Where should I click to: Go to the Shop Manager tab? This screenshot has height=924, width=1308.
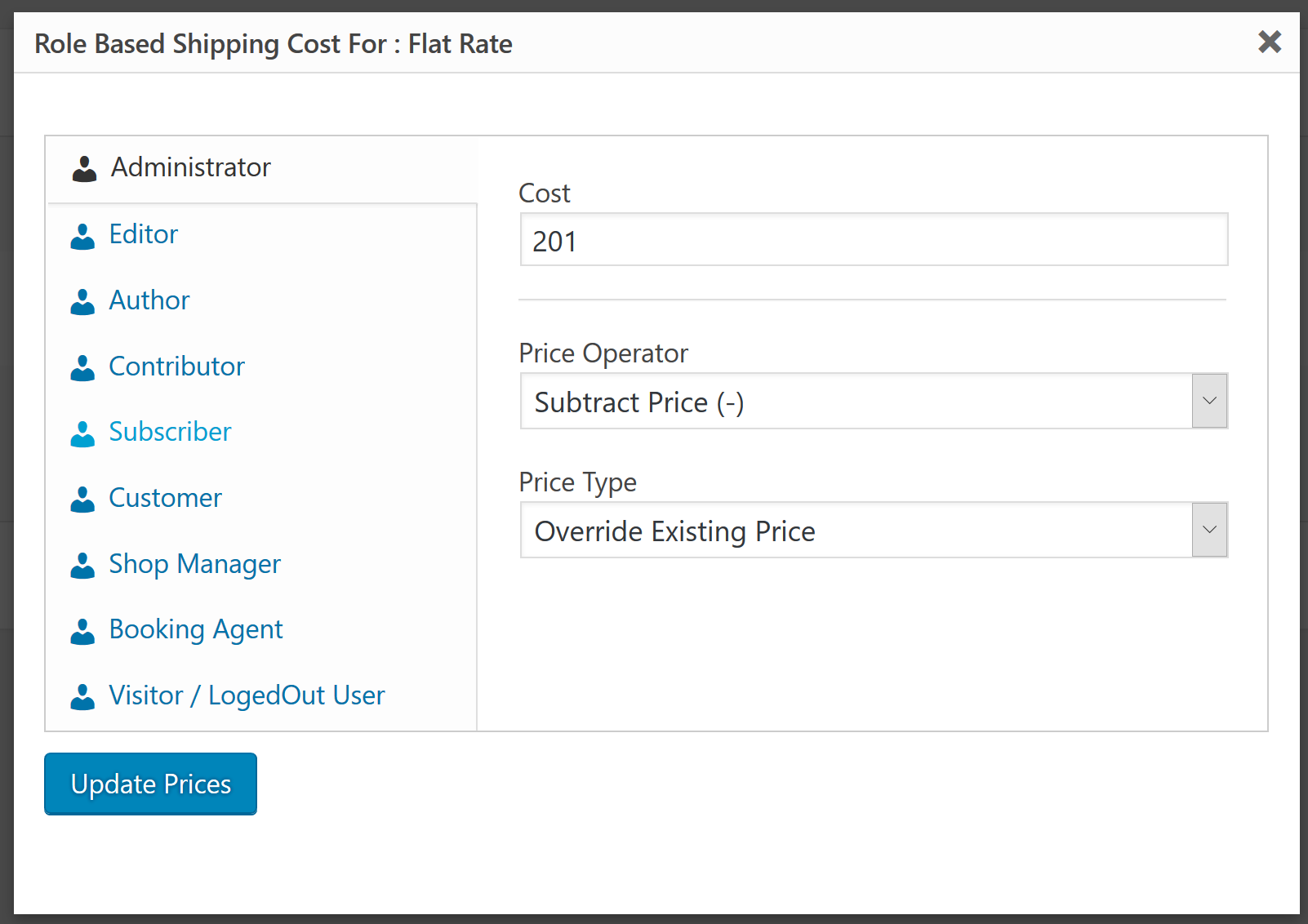pos(194,565)
